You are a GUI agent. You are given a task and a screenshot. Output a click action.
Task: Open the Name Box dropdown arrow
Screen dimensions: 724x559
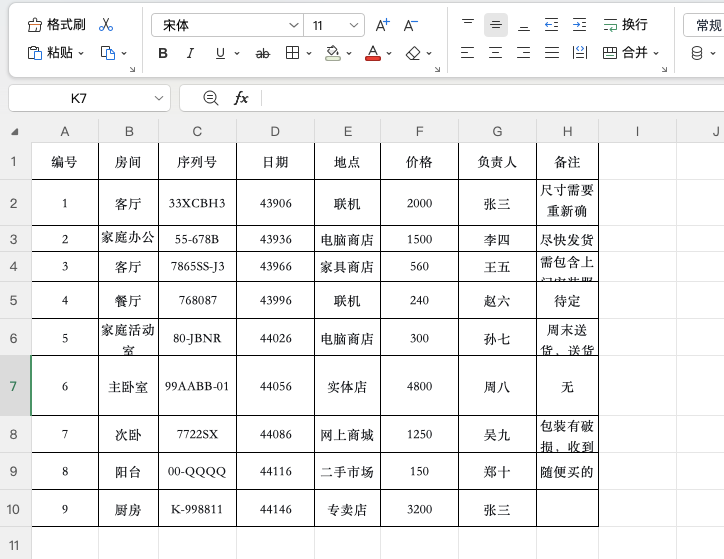tap(159, 98)
